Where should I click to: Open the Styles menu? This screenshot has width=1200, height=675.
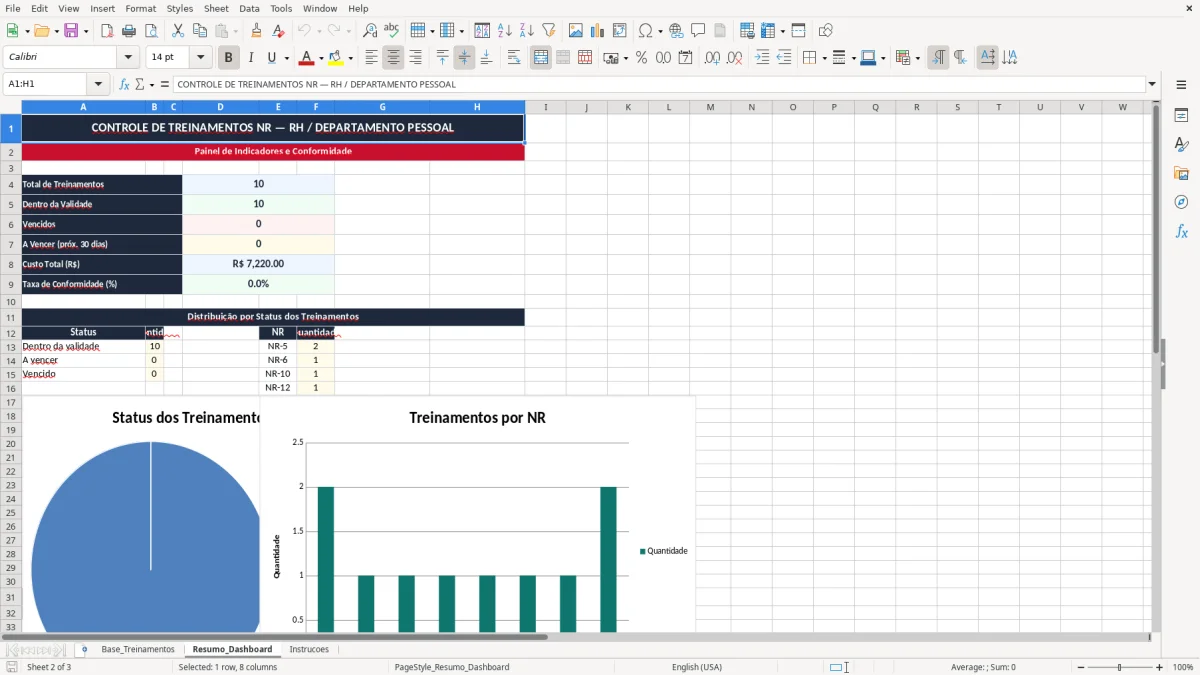point(180,8)
